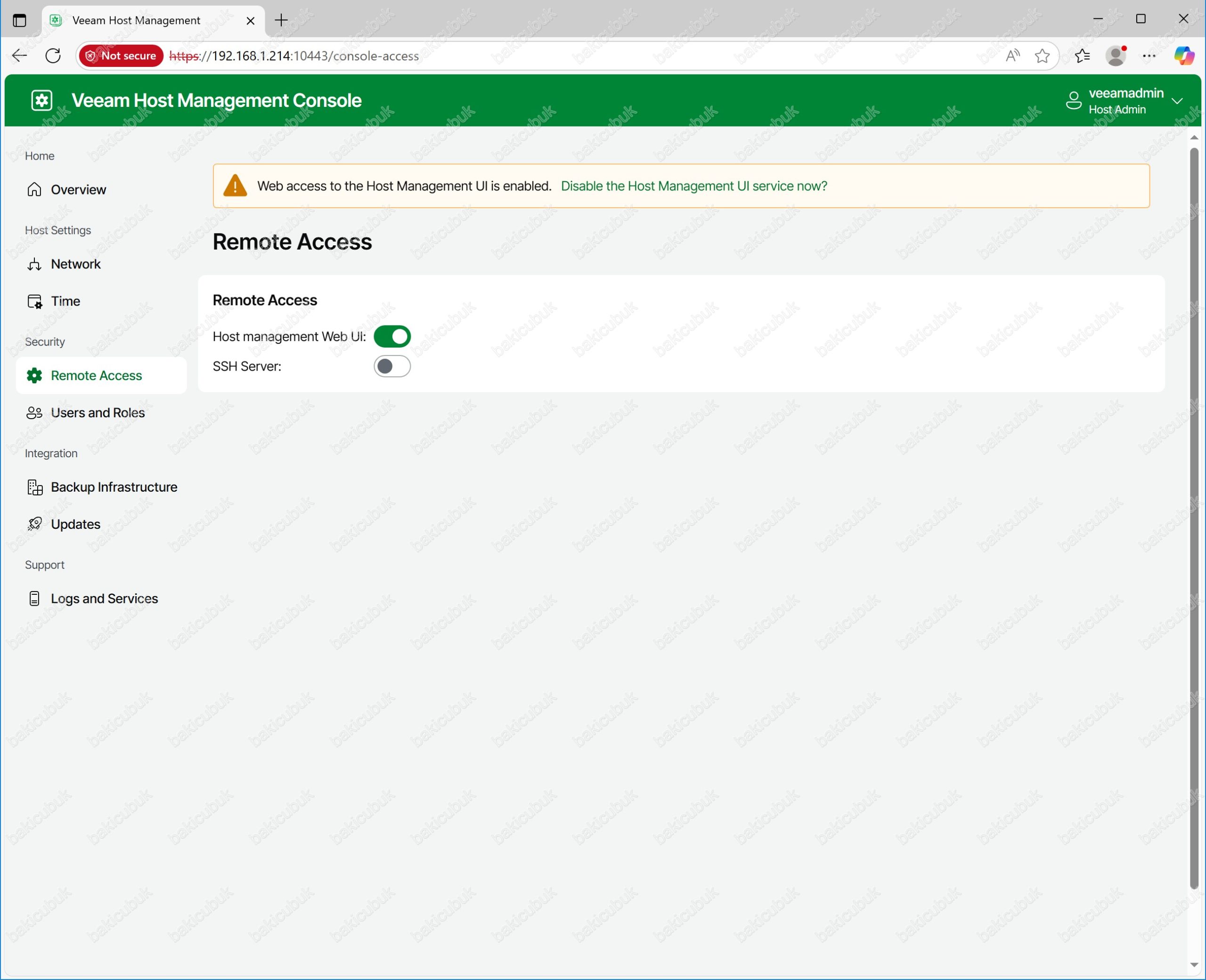Screen dimensions: 1206x980
Task: Click the Updates rocket icon
Action: [34, 524]
